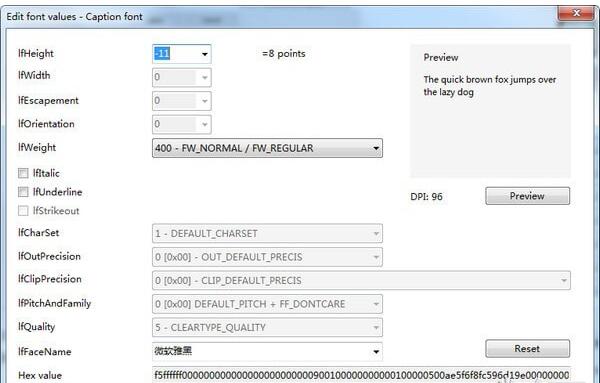Open the lfHeight dropdown arrow

(x=205, y=54)
